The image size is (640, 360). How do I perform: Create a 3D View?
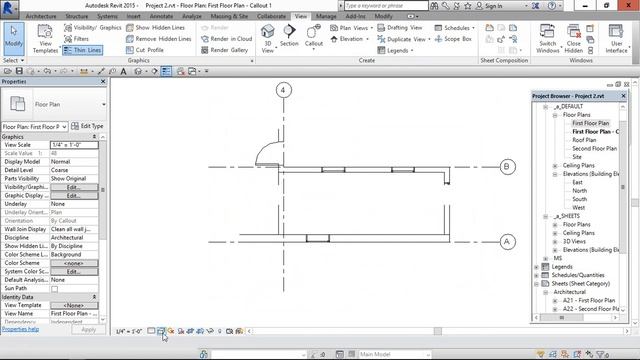point(268,39)
